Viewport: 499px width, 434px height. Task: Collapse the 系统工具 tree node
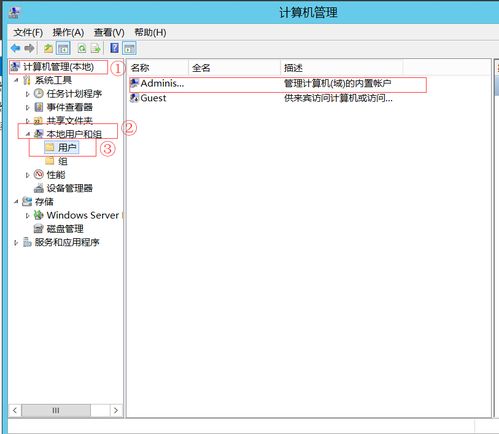tap(15, 80)
